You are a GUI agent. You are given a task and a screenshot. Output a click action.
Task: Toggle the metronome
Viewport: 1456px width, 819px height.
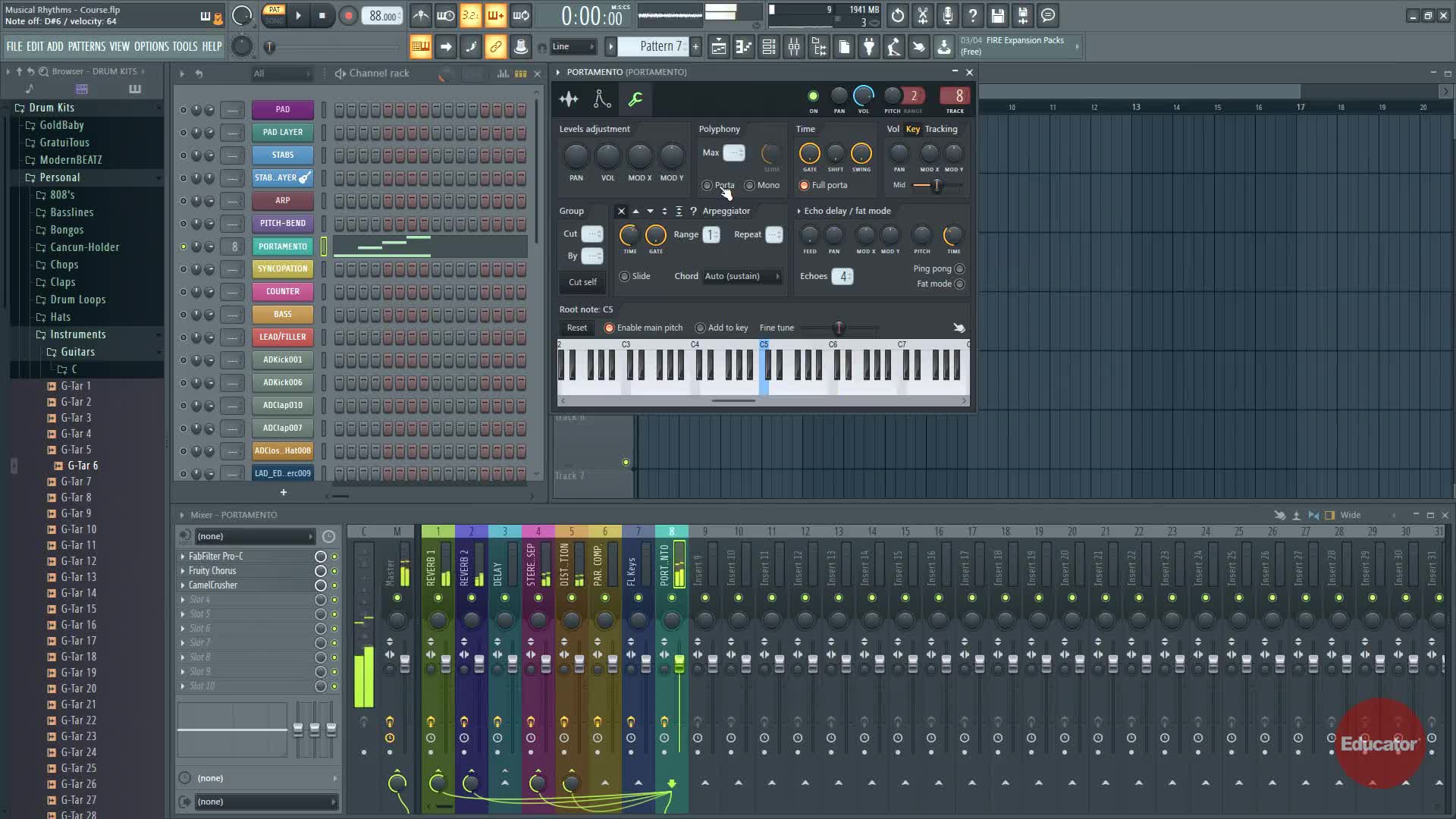tap(421, 15)
